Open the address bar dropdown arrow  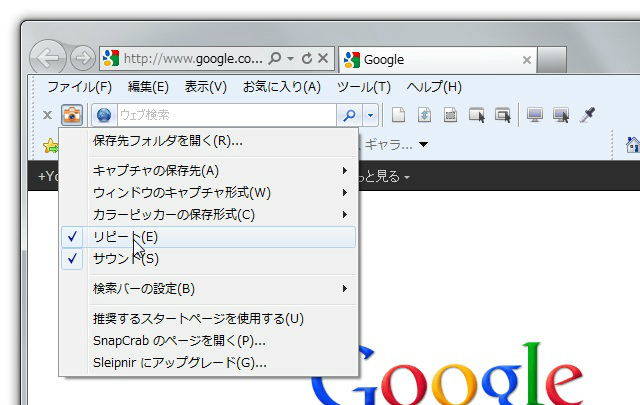tap(290, 59)
